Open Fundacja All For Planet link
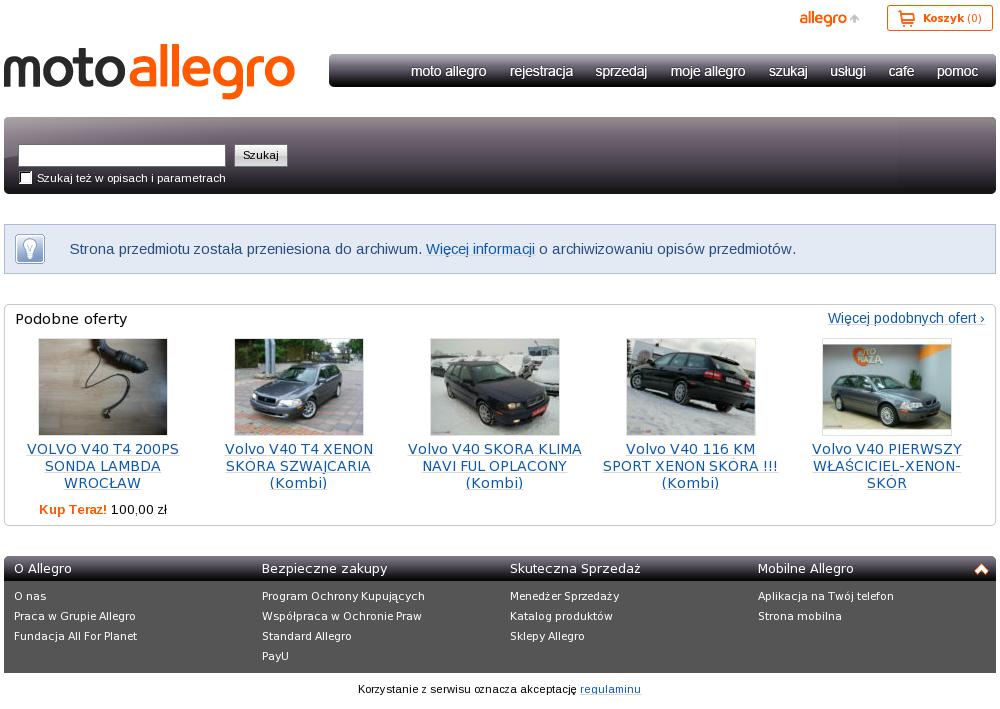Viewport: 1000px width, 709px height. (x=75, y=636)
